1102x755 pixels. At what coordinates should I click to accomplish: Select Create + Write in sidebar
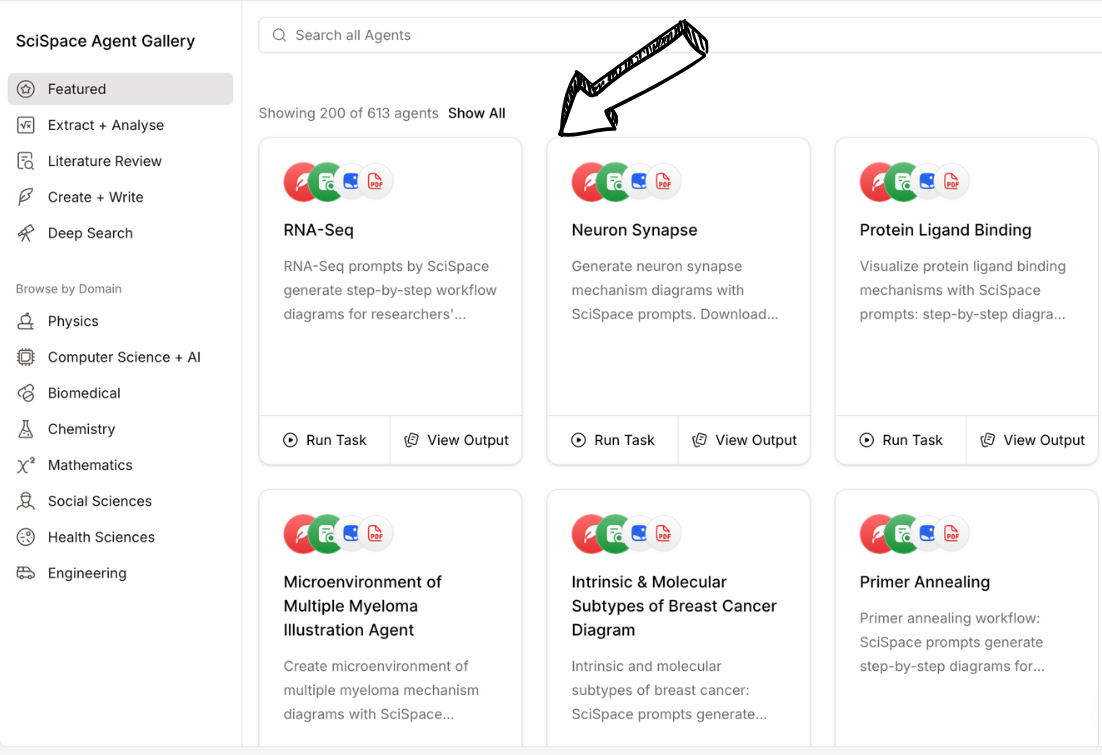tap(95, 197)
